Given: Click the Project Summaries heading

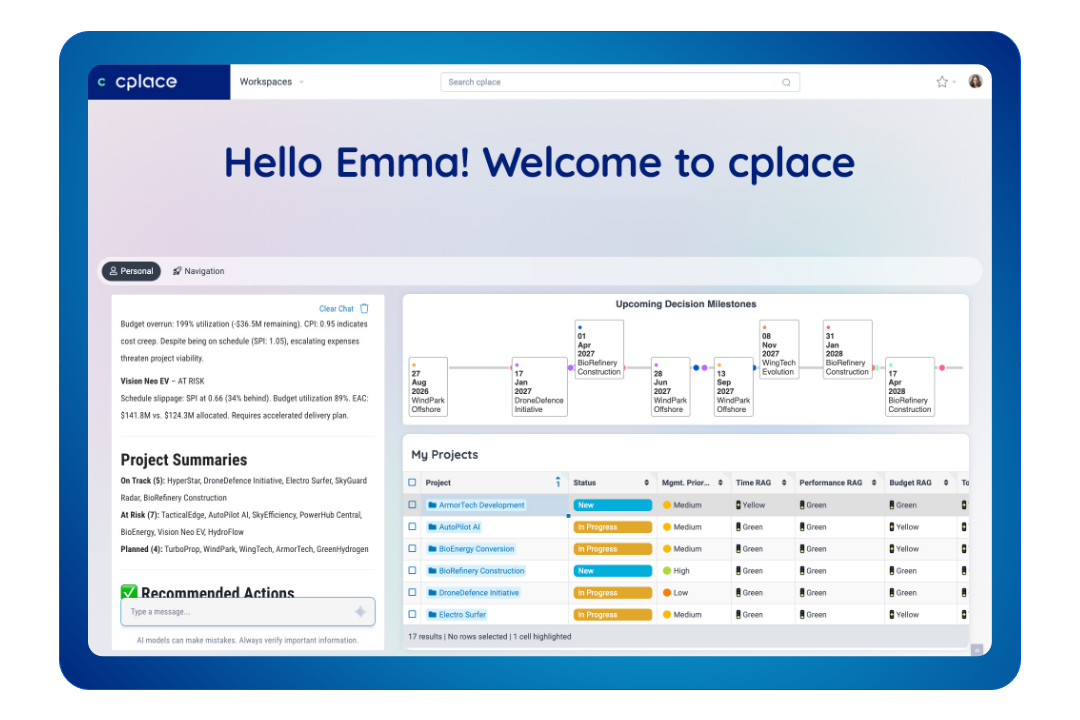Looking at the screenshot, I should 184,460.
